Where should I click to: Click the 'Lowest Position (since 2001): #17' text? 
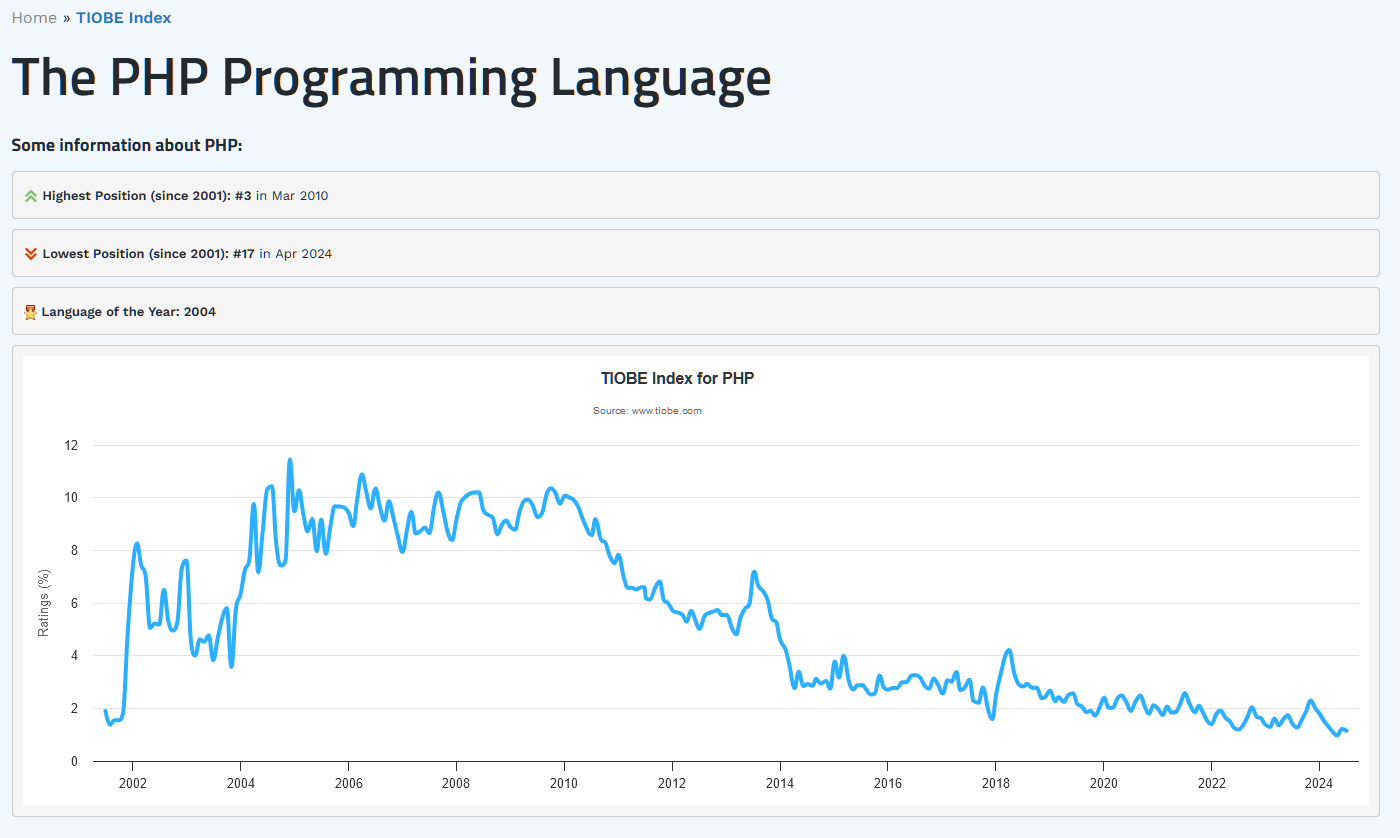(x=148, y=254)
